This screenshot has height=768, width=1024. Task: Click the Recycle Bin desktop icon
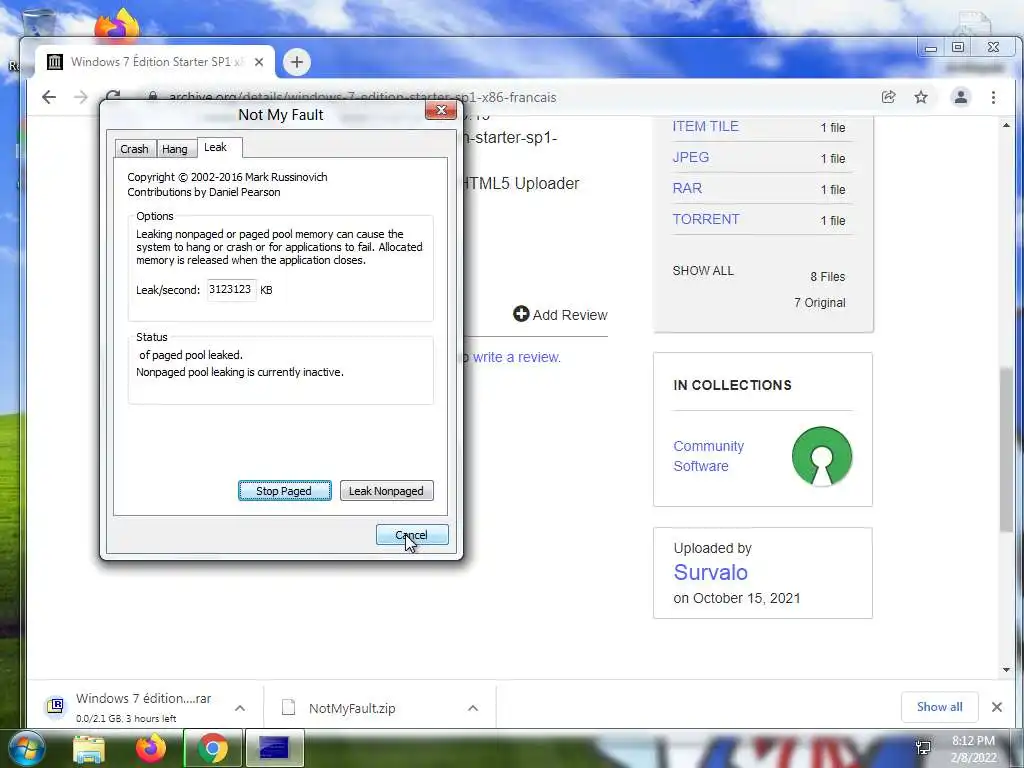pos(38,25)
